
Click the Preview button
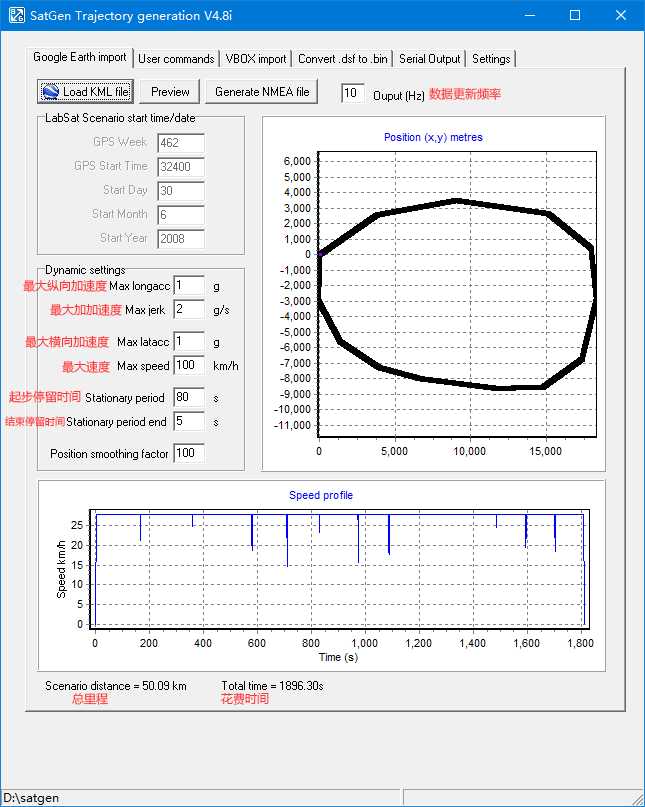[x=170, y=92]
